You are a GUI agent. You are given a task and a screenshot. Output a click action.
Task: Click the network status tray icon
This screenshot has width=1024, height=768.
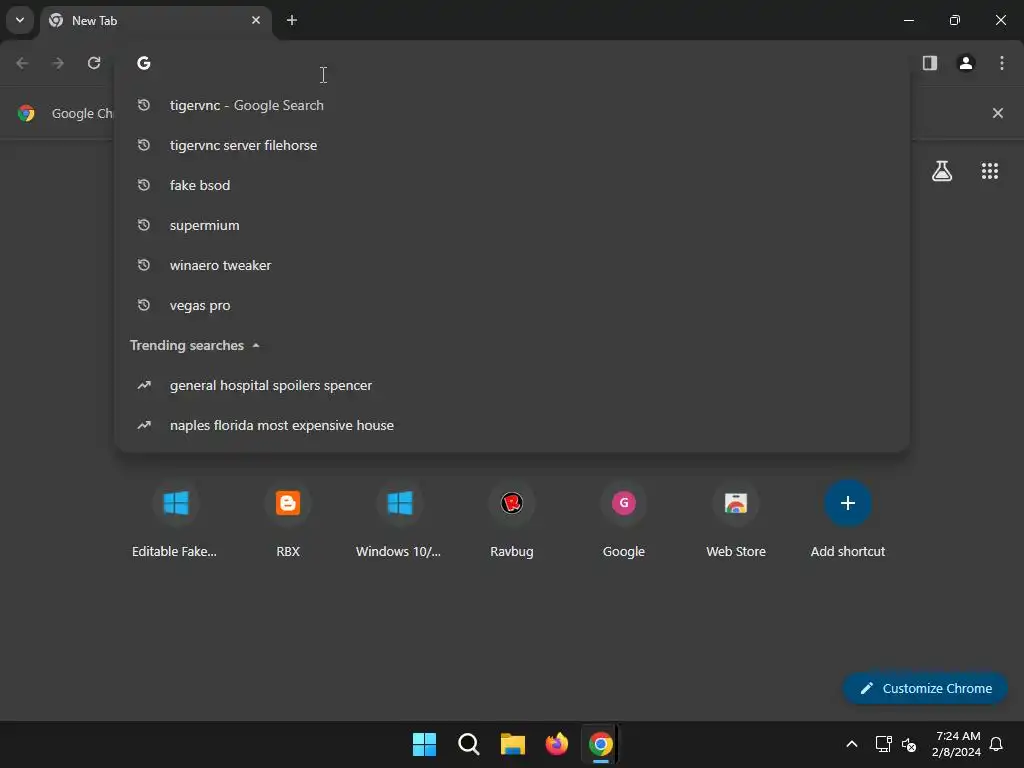(883, 744)
